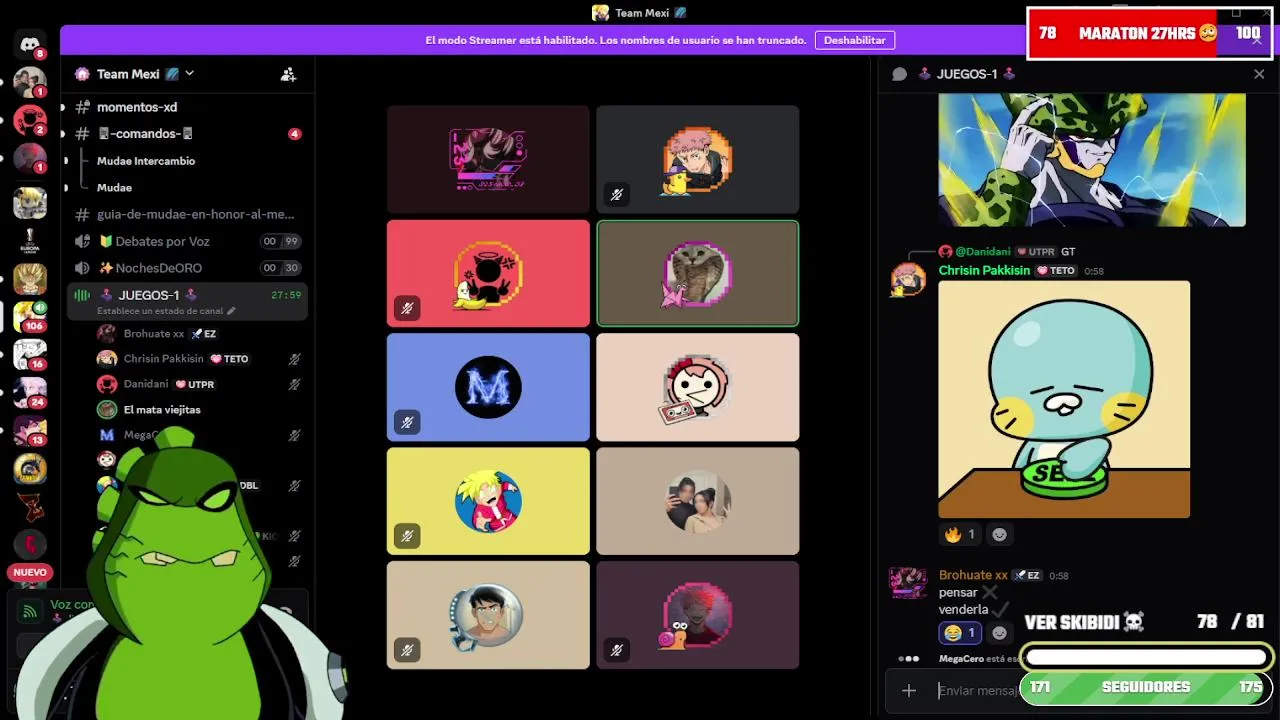Open the red server icon with badge 2
1280x720 pixels.
point(29,121)
